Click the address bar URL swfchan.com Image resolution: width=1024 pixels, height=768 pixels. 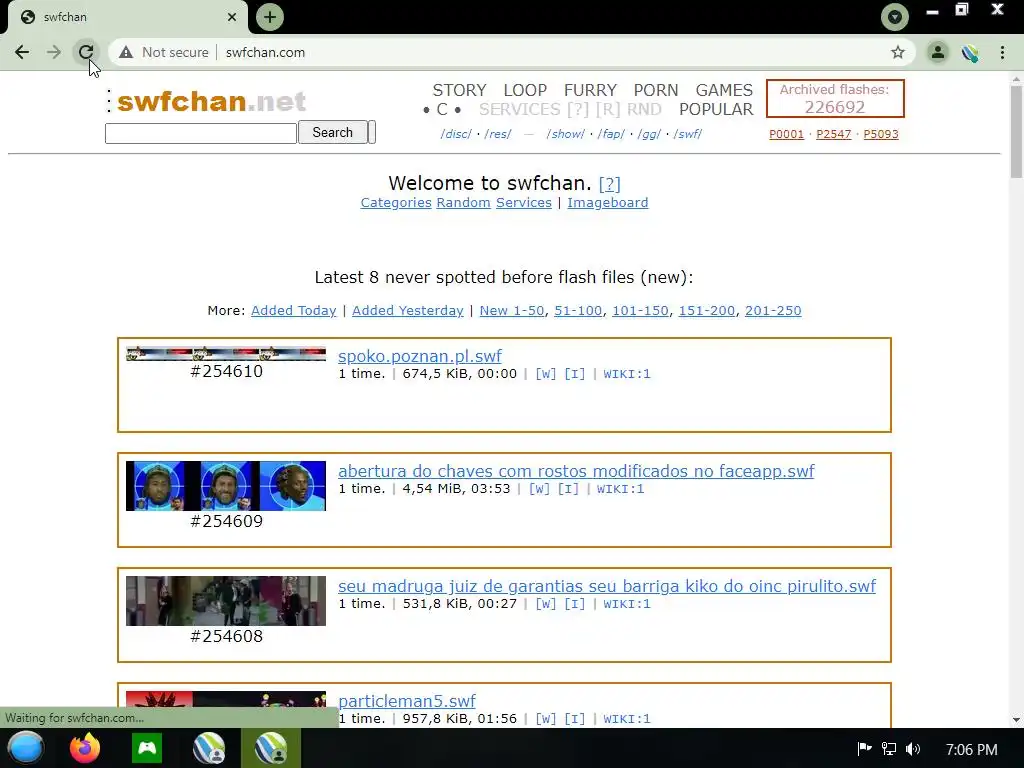(265, 52)
